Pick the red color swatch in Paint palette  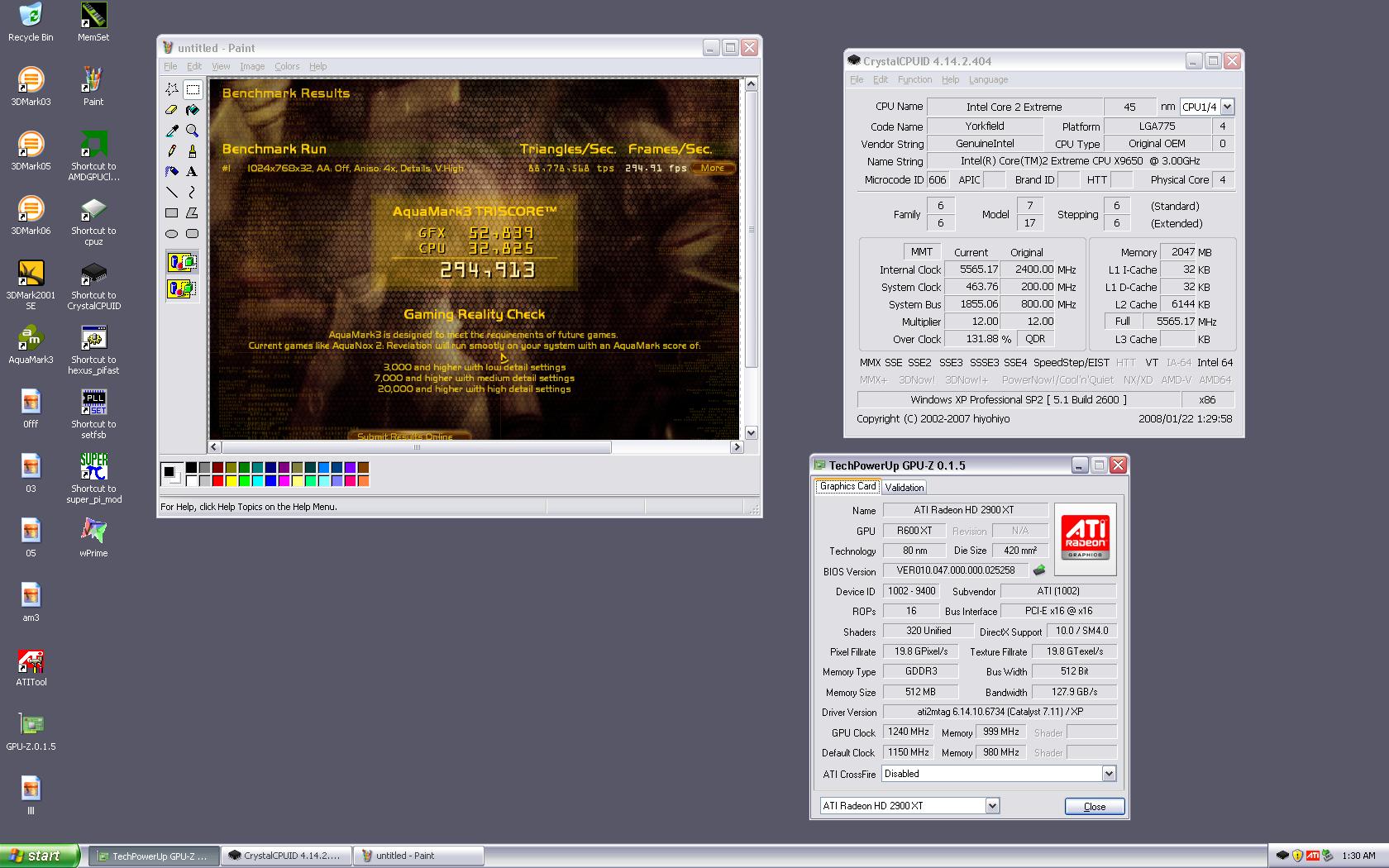click(217, 480)
